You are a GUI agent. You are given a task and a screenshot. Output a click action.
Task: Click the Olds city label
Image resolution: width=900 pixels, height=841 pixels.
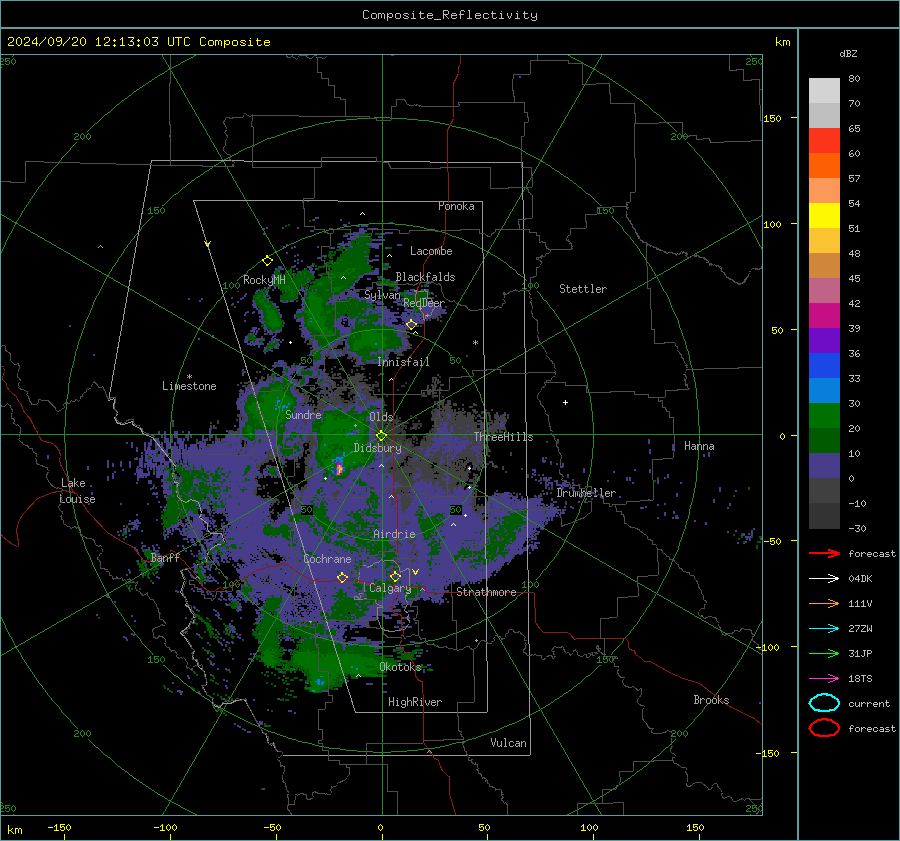pos(381,417)
